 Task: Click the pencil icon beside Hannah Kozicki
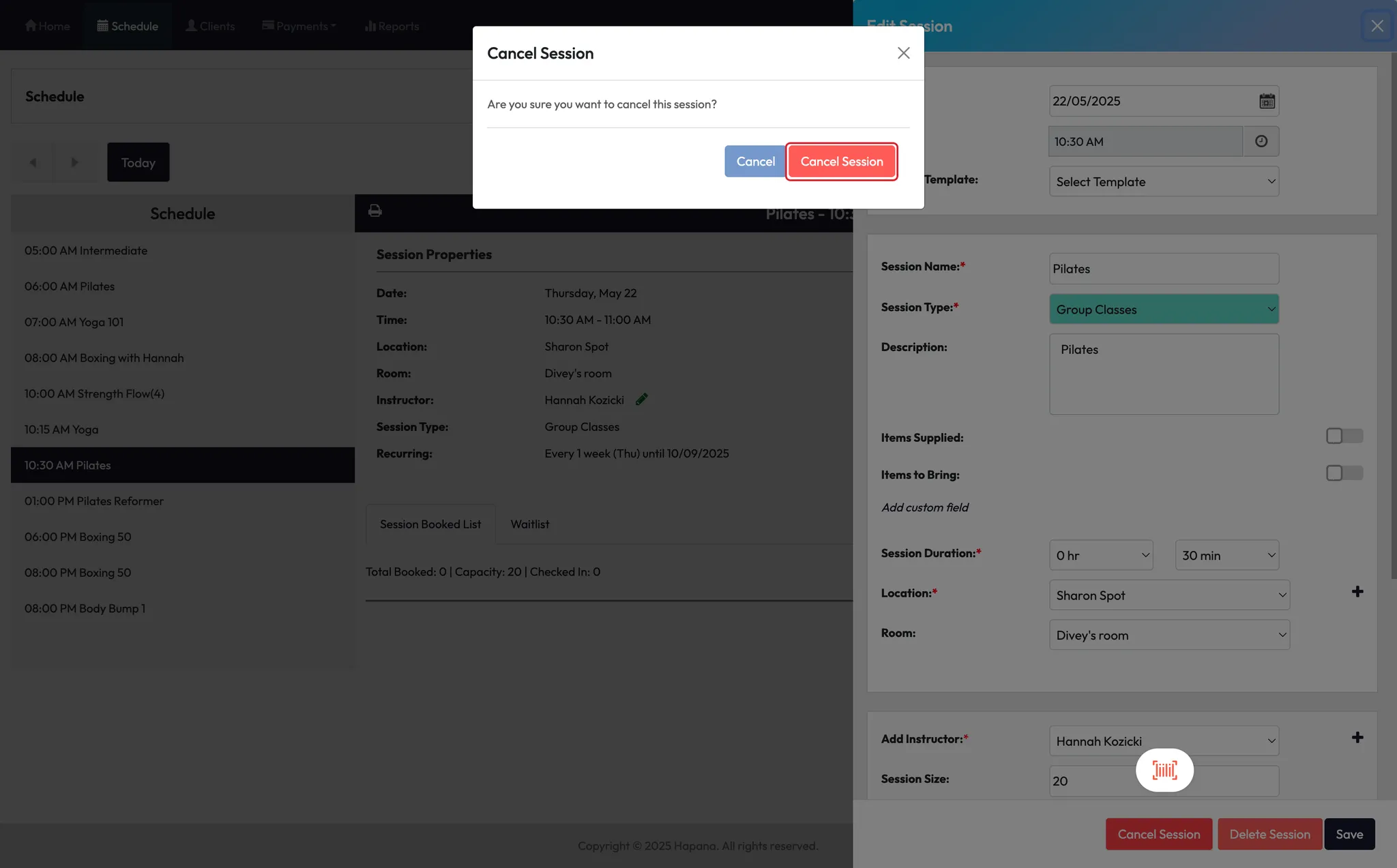click(x=641, y=400)
